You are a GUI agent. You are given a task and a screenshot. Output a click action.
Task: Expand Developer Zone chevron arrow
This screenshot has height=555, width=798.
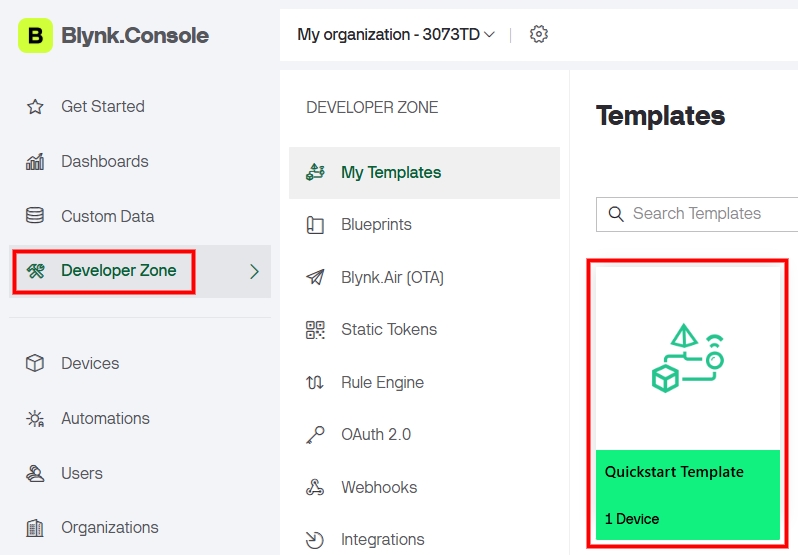(254, 271)
